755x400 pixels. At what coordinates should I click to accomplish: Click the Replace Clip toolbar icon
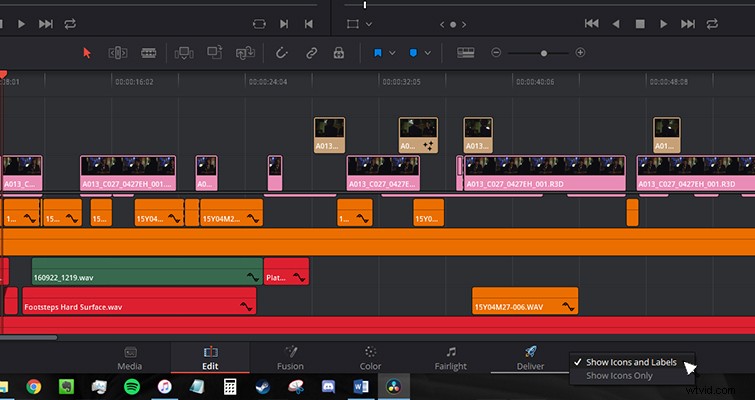click(245, 53)
